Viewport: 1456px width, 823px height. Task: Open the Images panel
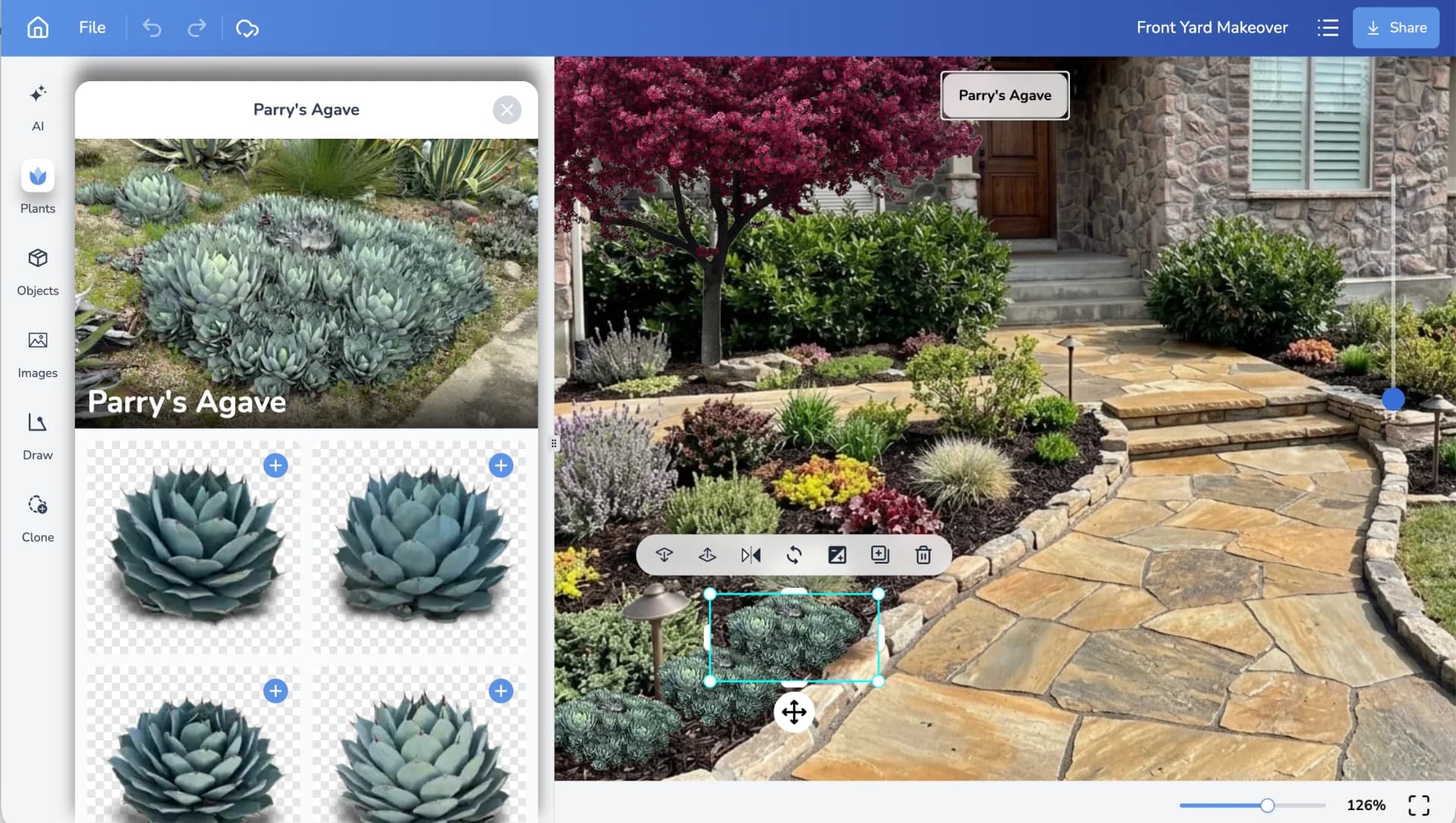(38, 353)
